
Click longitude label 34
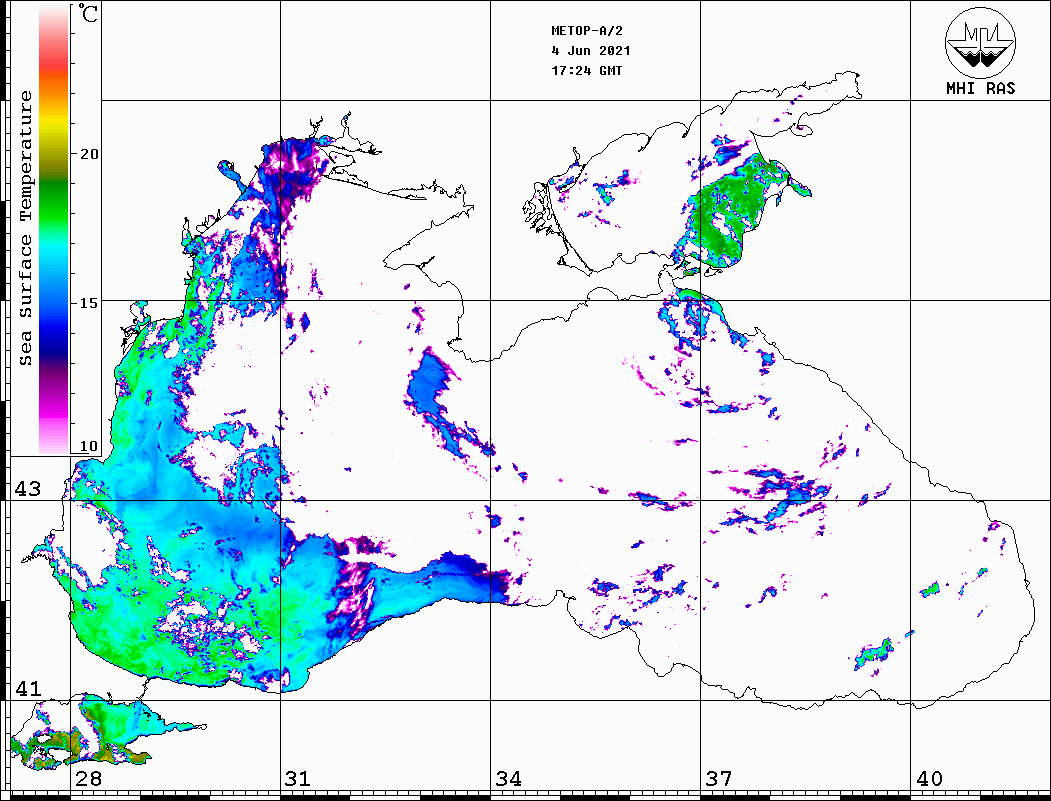pos(508,778)
